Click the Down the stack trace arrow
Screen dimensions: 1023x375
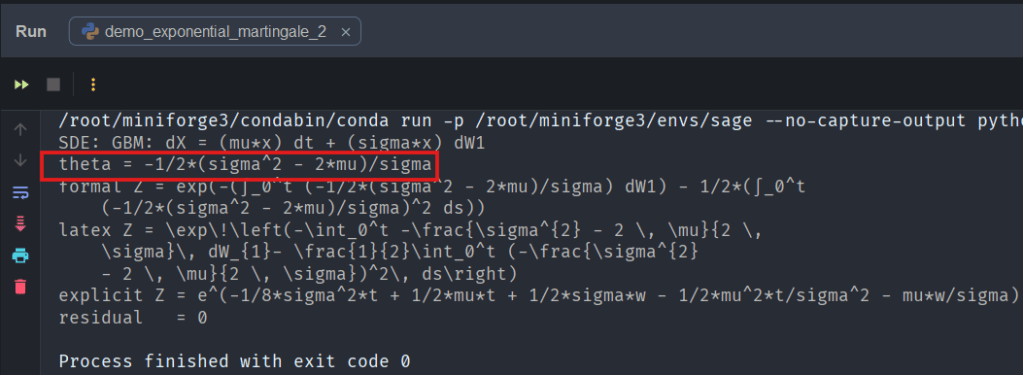(x=20, y=160)
